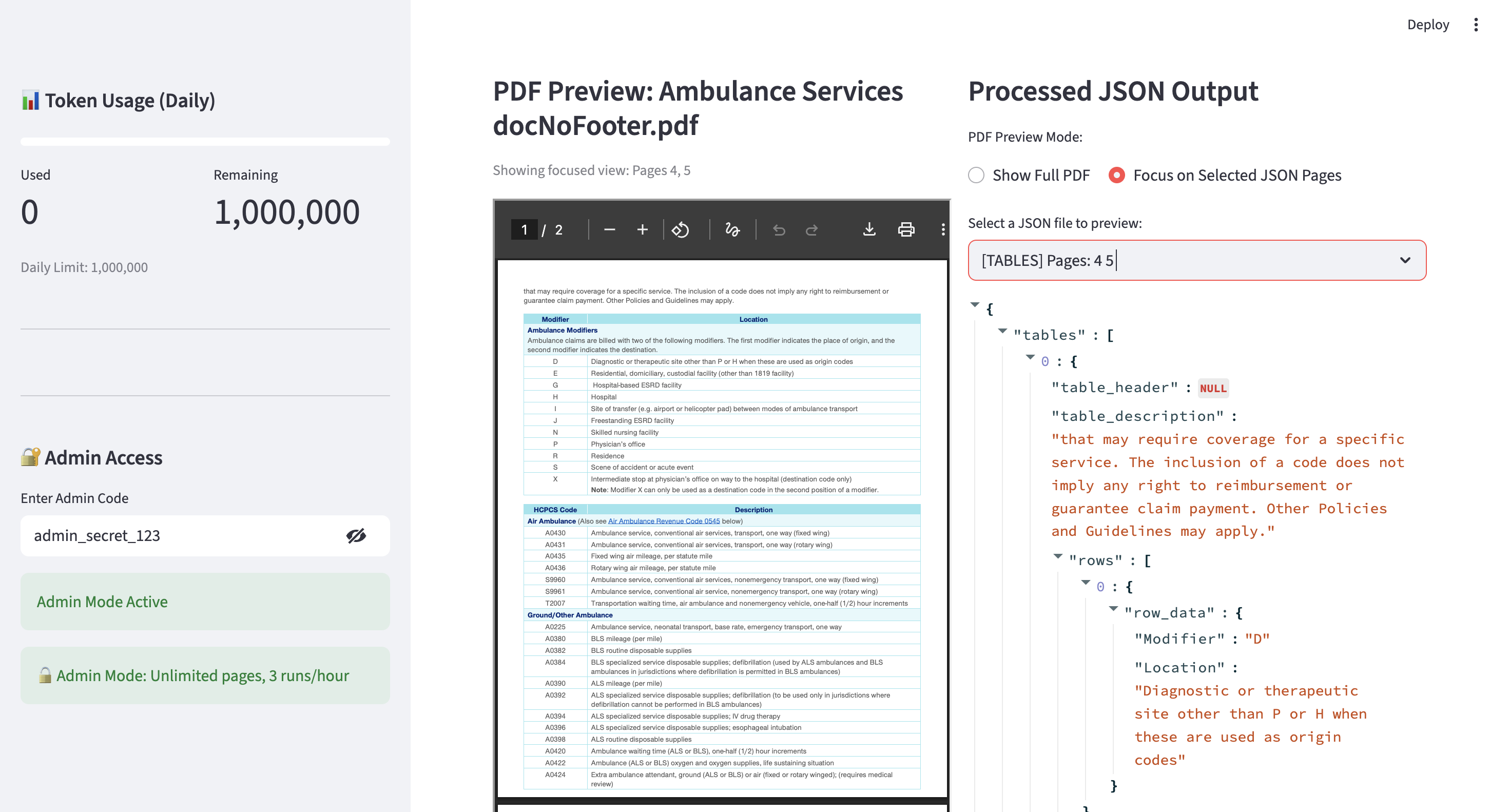Select Focus on Selected JSON Pages
Screen dimensions: 1509x812
tap(1116, 175)
